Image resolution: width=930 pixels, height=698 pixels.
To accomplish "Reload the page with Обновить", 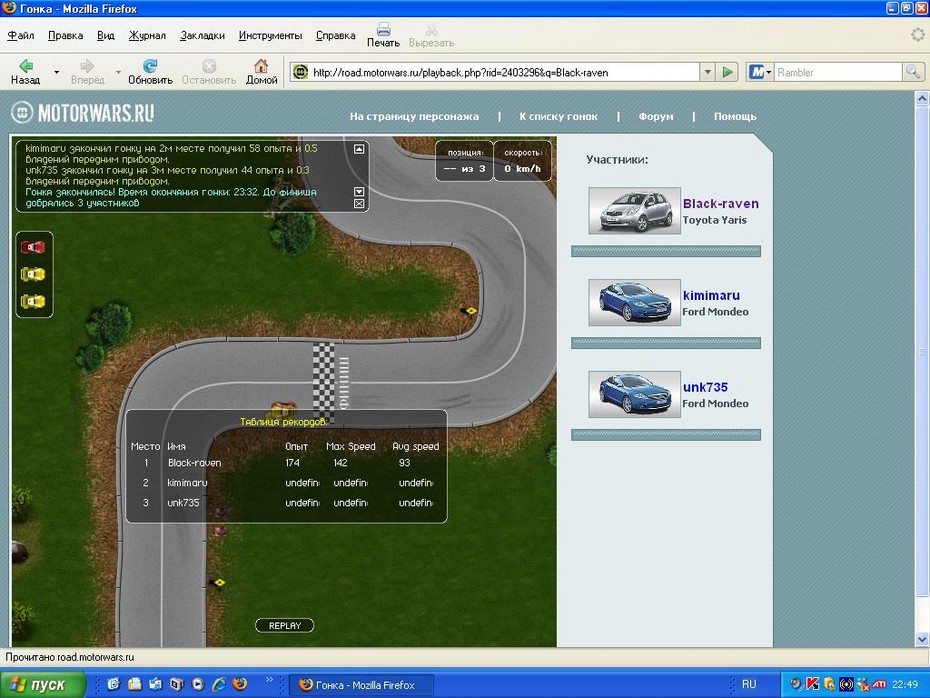I will pos(150,72).
